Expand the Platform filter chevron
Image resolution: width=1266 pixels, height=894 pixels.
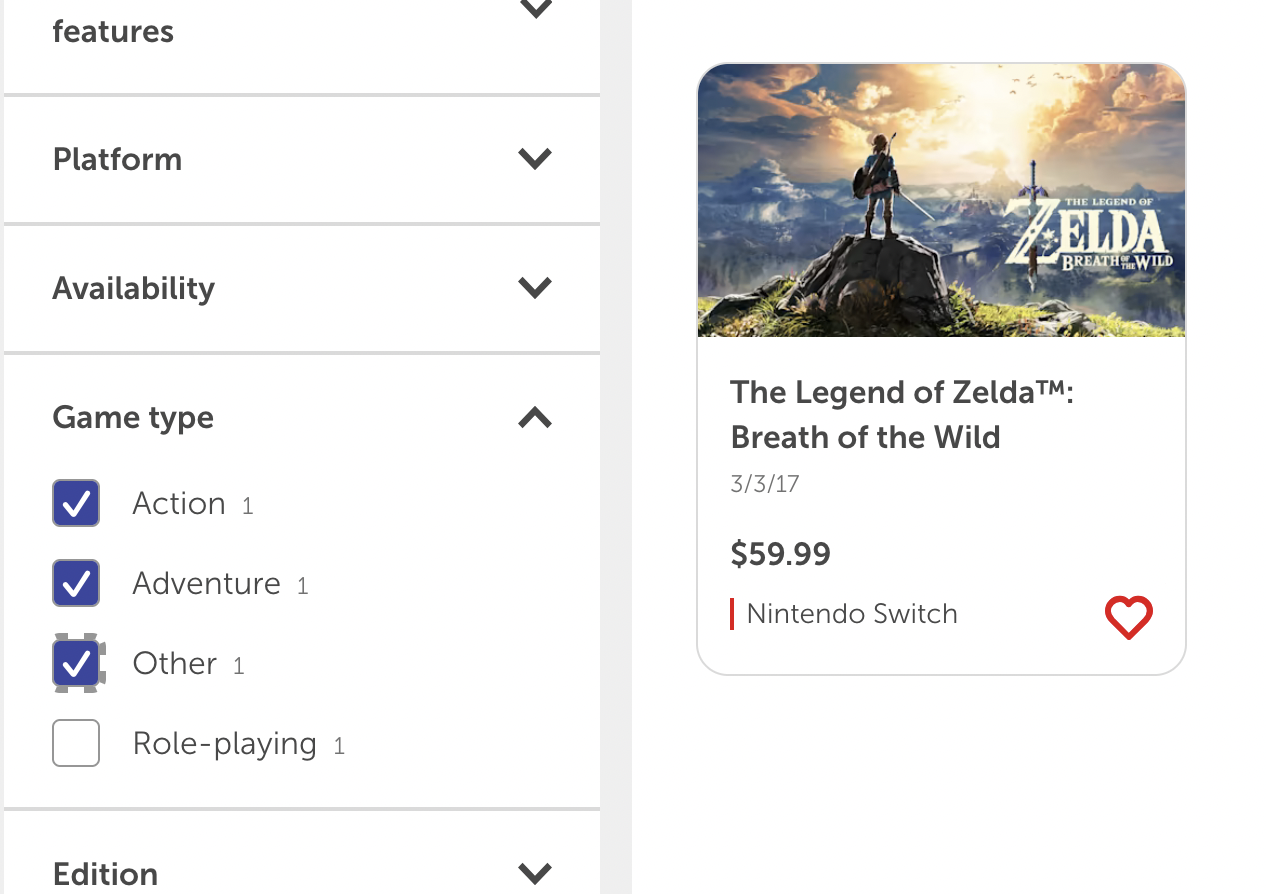pyautogui.click(x=535, y=158)
